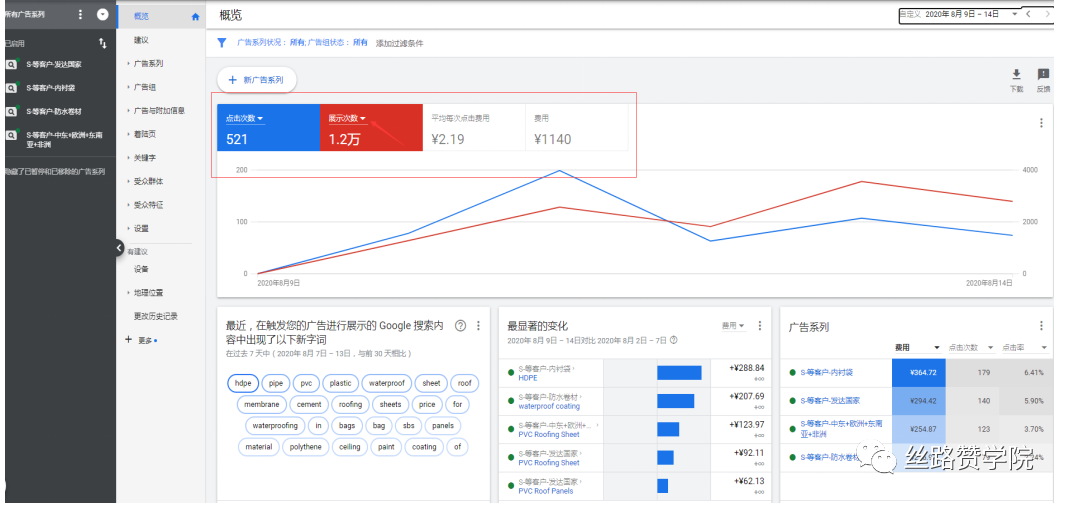
Task: Open the 展示次数 metric dropdown on the red card
Action: click(347, 119)
